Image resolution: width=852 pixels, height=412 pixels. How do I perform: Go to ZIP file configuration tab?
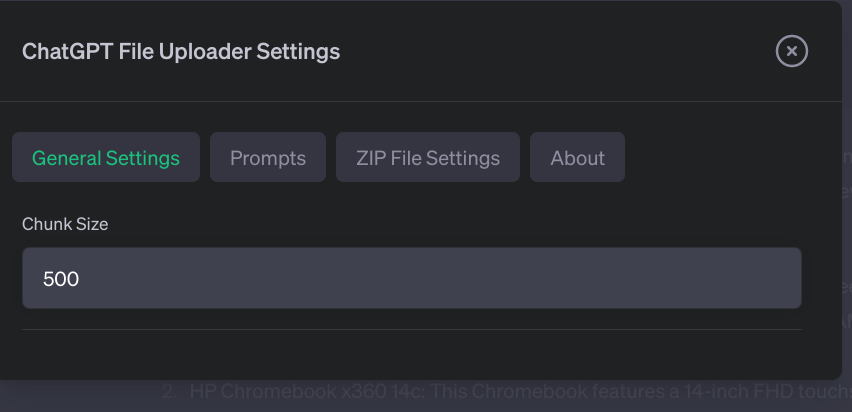pos(428,158)
